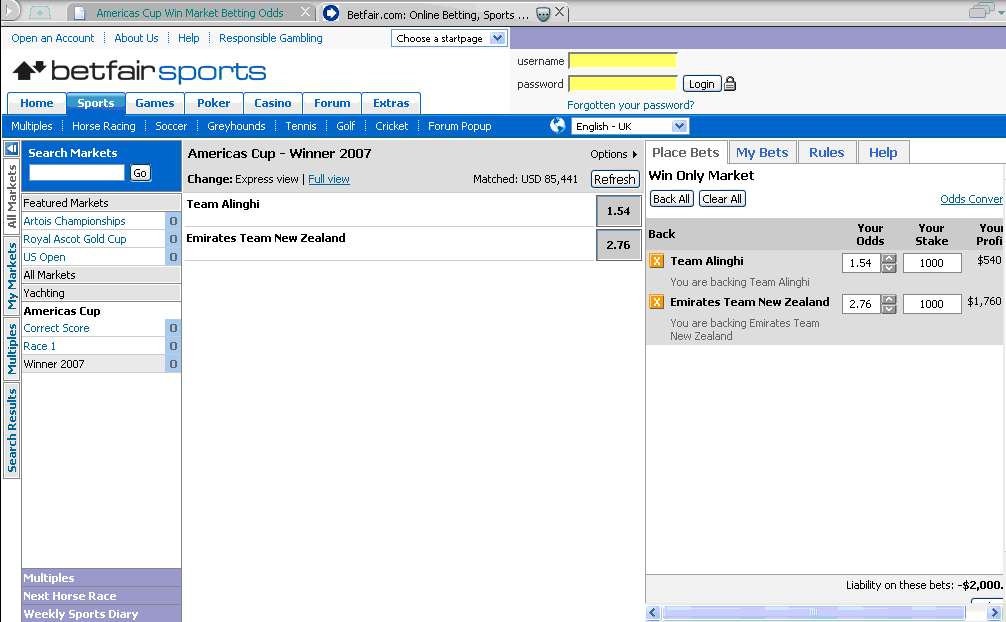This screenshot has width=1006, height=622.
Task: Open a new browser tab with plus icon
Action: click(x=40, y=13)
